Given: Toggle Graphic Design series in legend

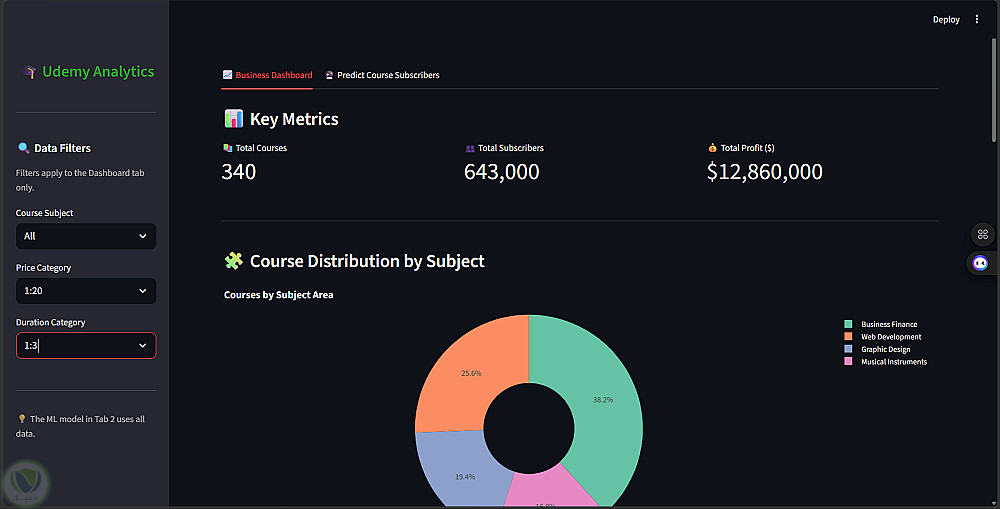Looking at the screenshot, I should (x=877, y=349).
